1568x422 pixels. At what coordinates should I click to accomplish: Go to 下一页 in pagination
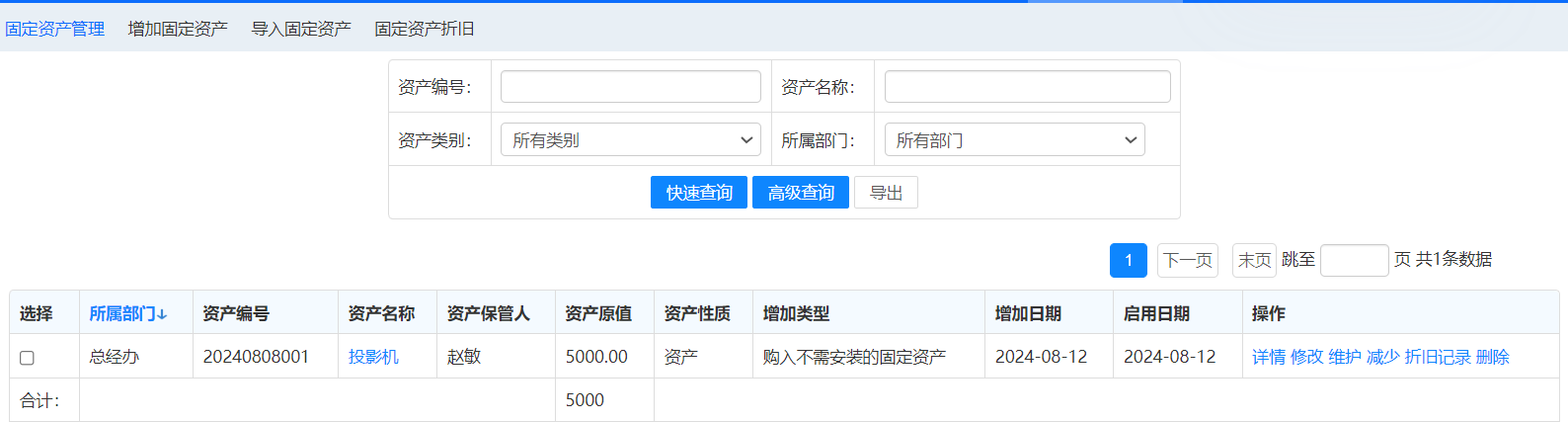[x=1188, y=260]
